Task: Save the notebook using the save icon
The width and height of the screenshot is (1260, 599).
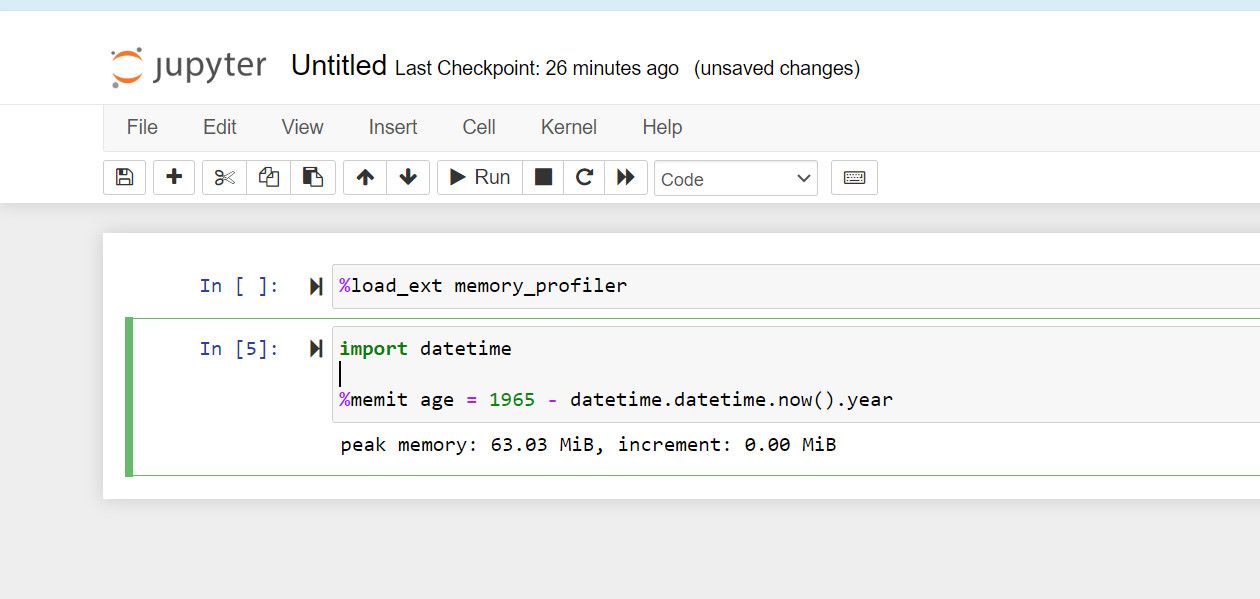Action: [124, 177]
